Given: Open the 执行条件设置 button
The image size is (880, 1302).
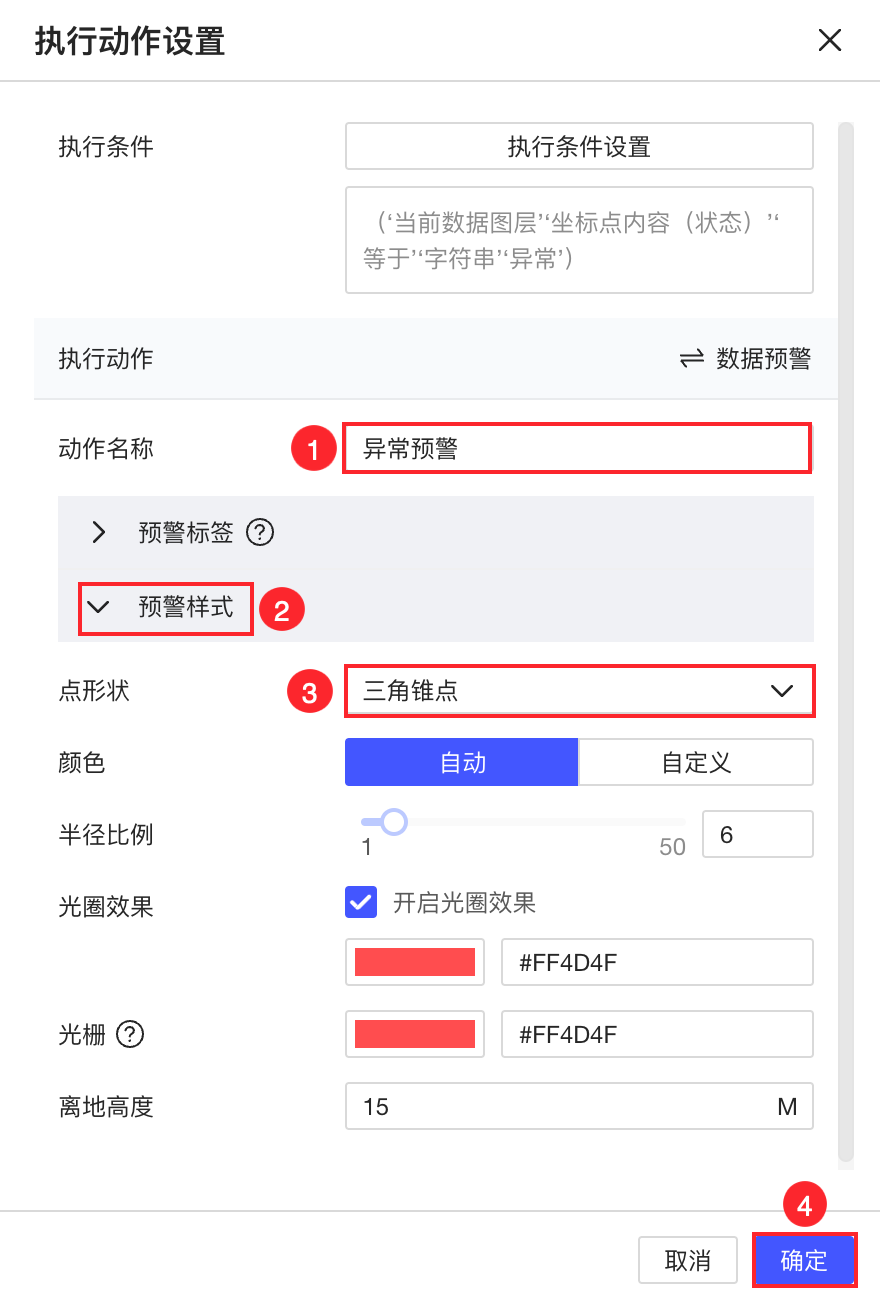Looking at the screenshot, I should tap(579, 147).
